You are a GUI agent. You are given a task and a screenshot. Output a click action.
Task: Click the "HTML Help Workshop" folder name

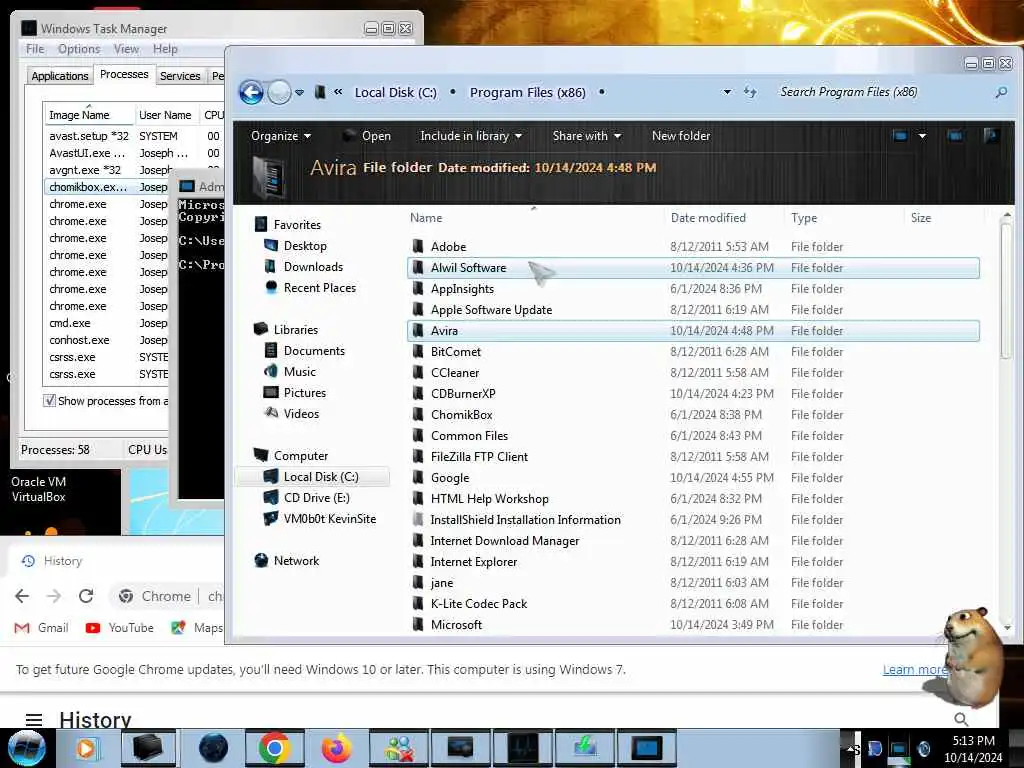489,499
